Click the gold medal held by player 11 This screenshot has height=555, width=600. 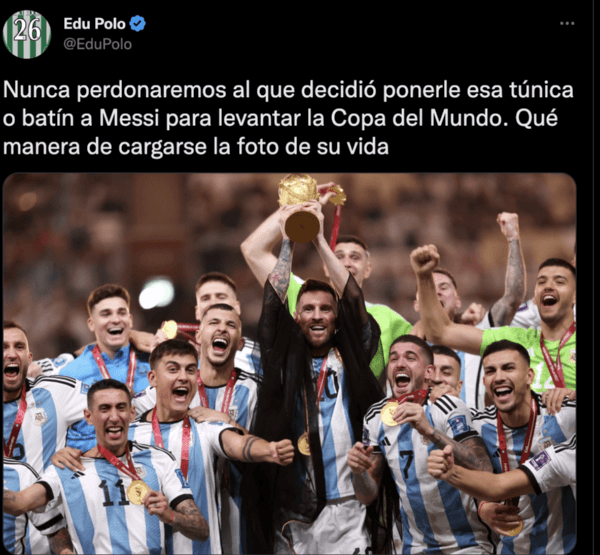pos(138,492)
